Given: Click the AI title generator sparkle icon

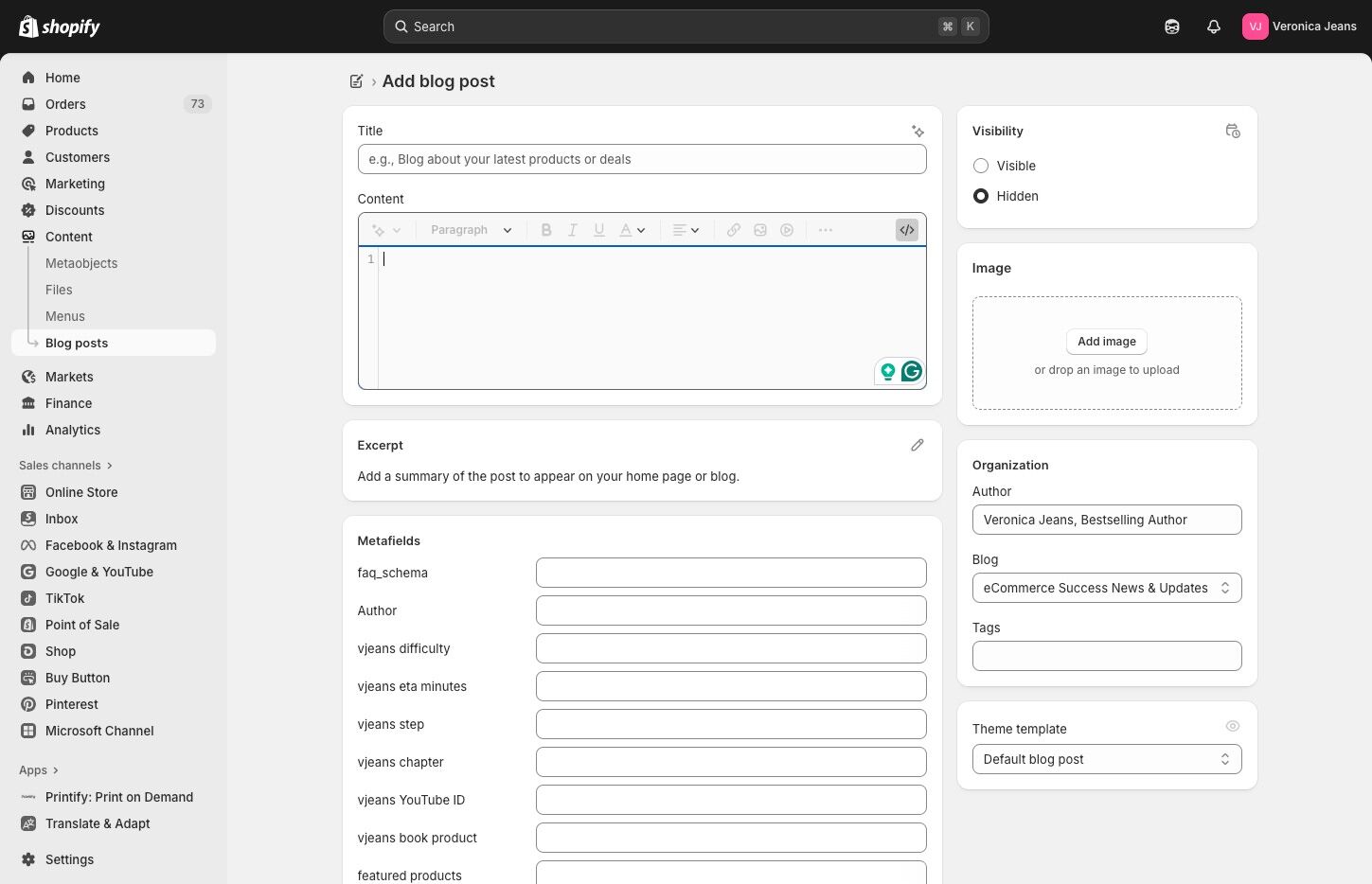Looking at the screenshot, I should 918,132.
